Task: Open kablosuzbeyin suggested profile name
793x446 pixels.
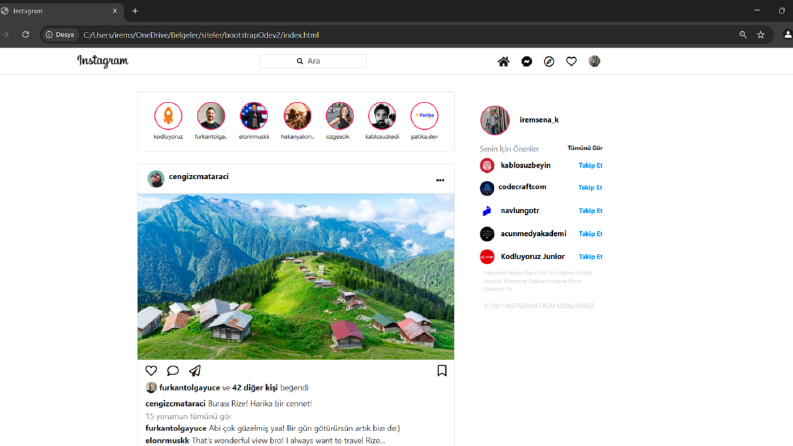Action: (525, 165)
